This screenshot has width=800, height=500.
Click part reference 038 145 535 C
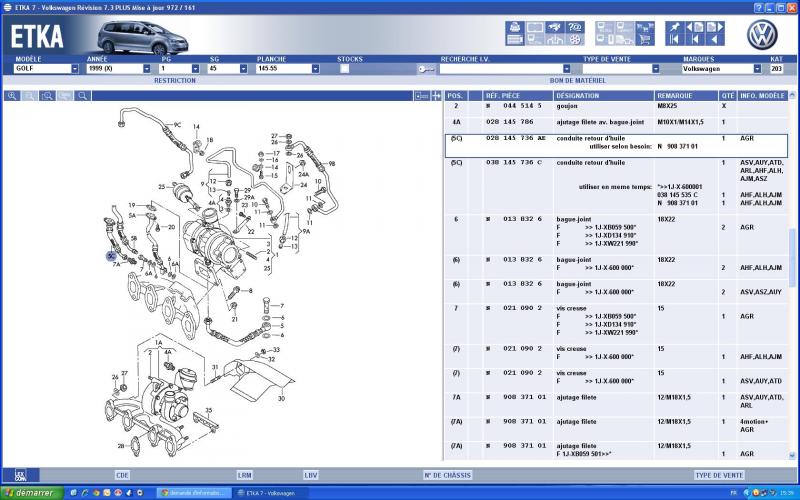(x=678, y=195)
